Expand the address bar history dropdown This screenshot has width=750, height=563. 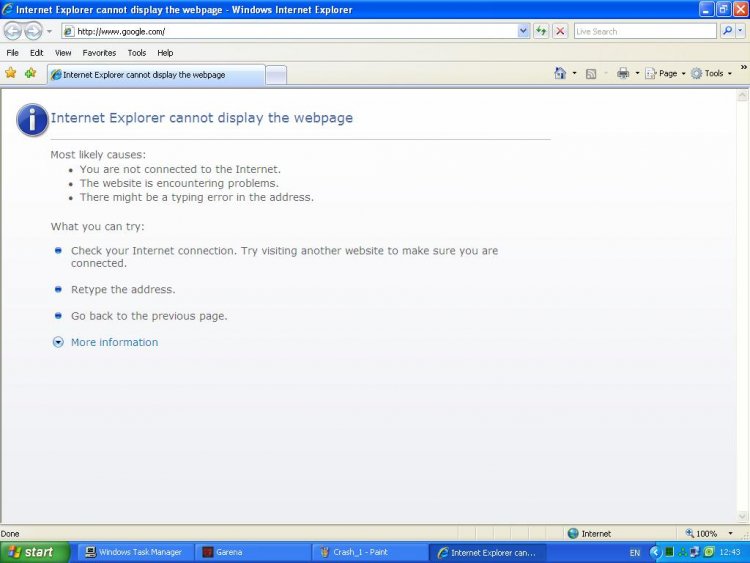523,32
